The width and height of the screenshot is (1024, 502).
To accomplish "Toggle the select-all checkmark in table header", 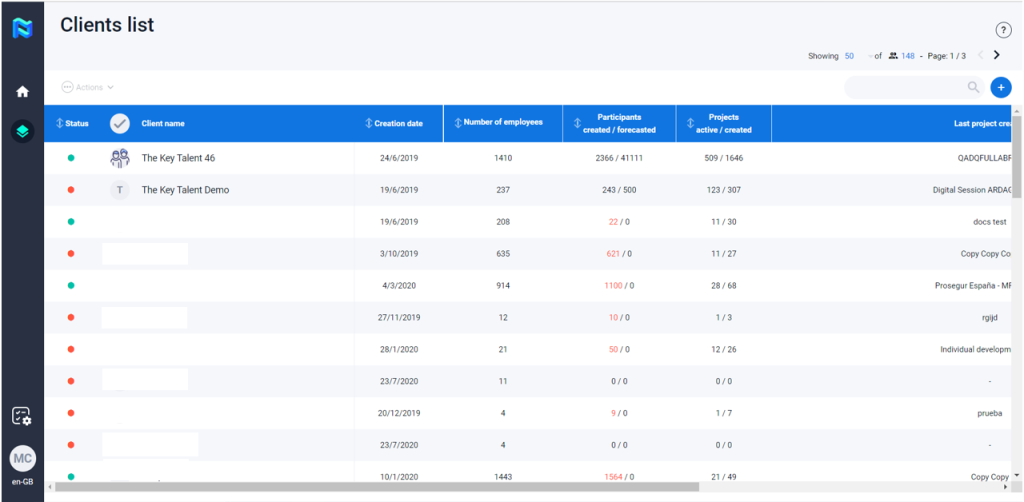I will point(120,123).
